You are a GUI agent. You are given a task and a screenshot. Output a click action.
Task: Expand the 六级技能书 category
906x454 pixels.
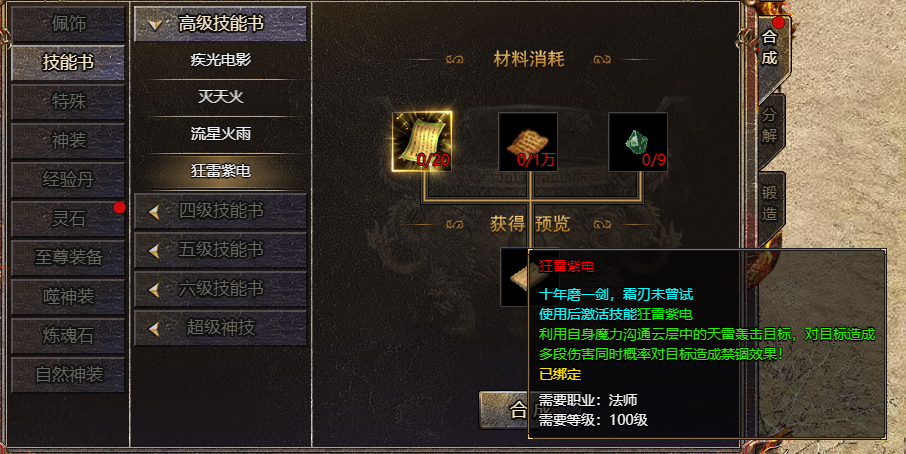220,289
